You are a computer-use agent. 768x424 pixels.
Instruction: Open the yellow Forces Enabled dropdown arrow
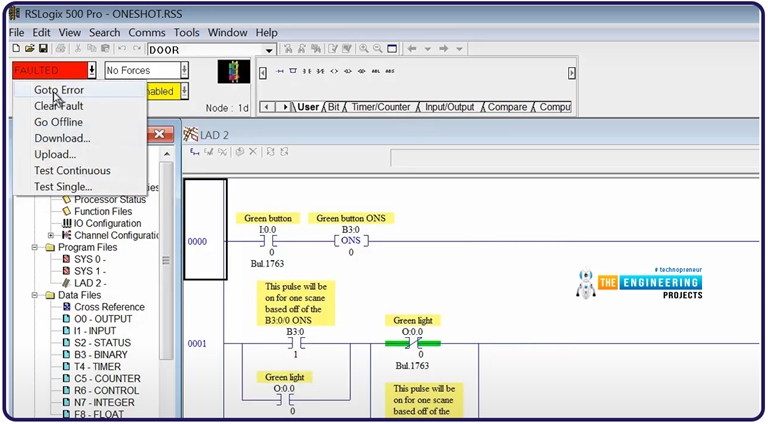(184, 91)
